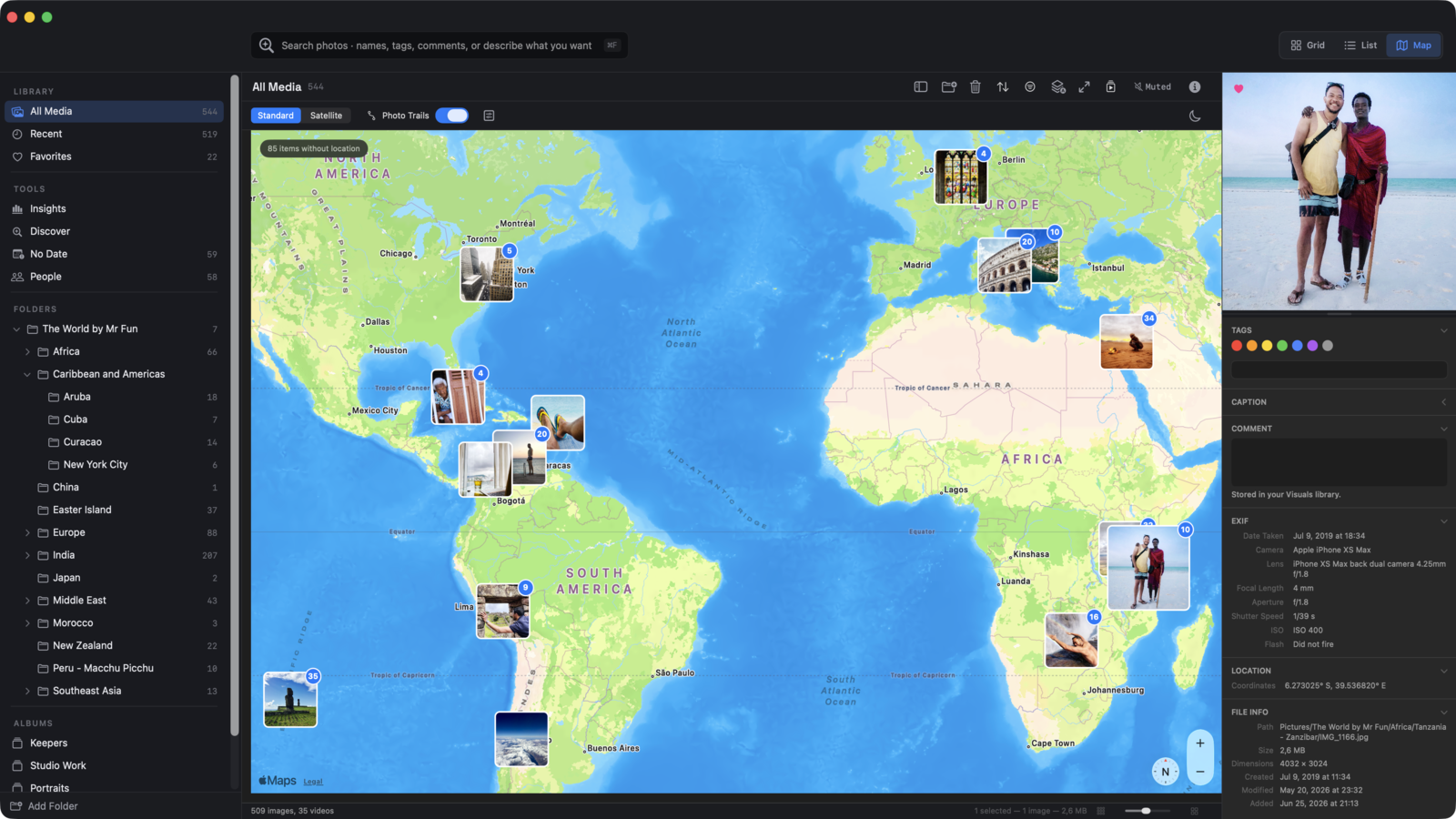Collapse the EXIF section chevron
This screenshot has height=819, width=1456.
pyautogui.click(x=1443, y=521)
